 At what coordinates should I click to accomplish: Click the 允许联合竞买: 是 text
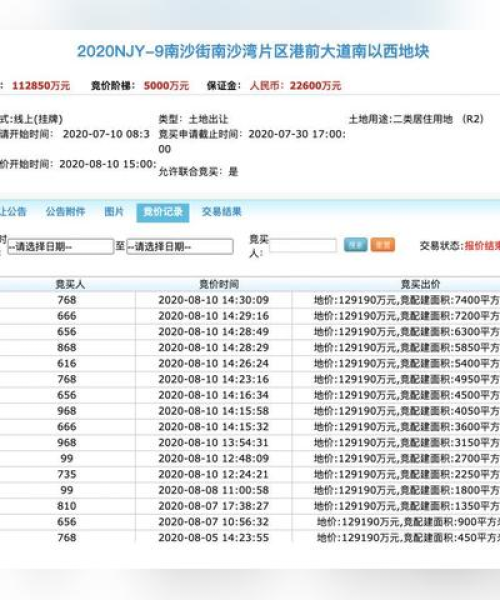198,172
